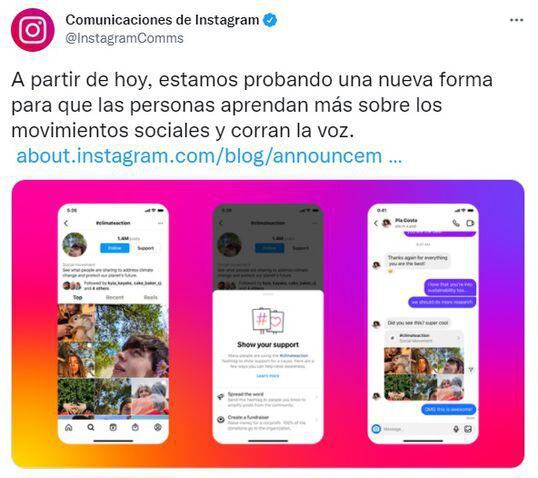Switch to the Reels tab
Screen dimensions: 538x478
click(150, 297)
